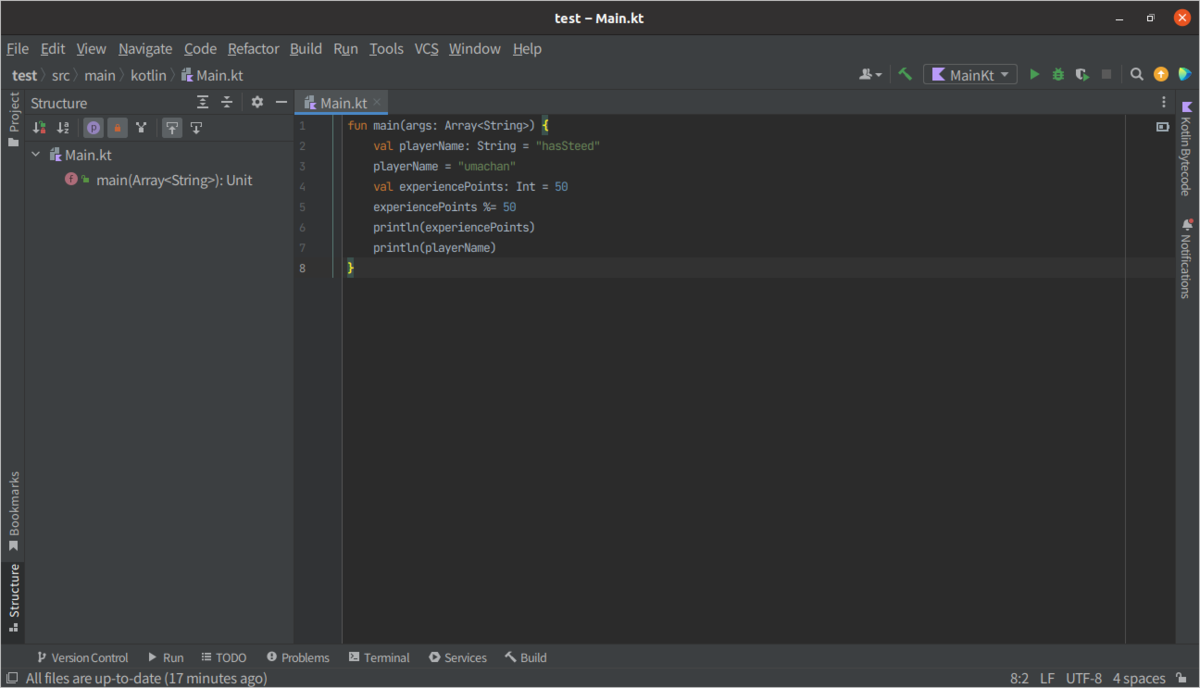Open the Terminal tool window

pyautogui.click(x=379, y=657)
